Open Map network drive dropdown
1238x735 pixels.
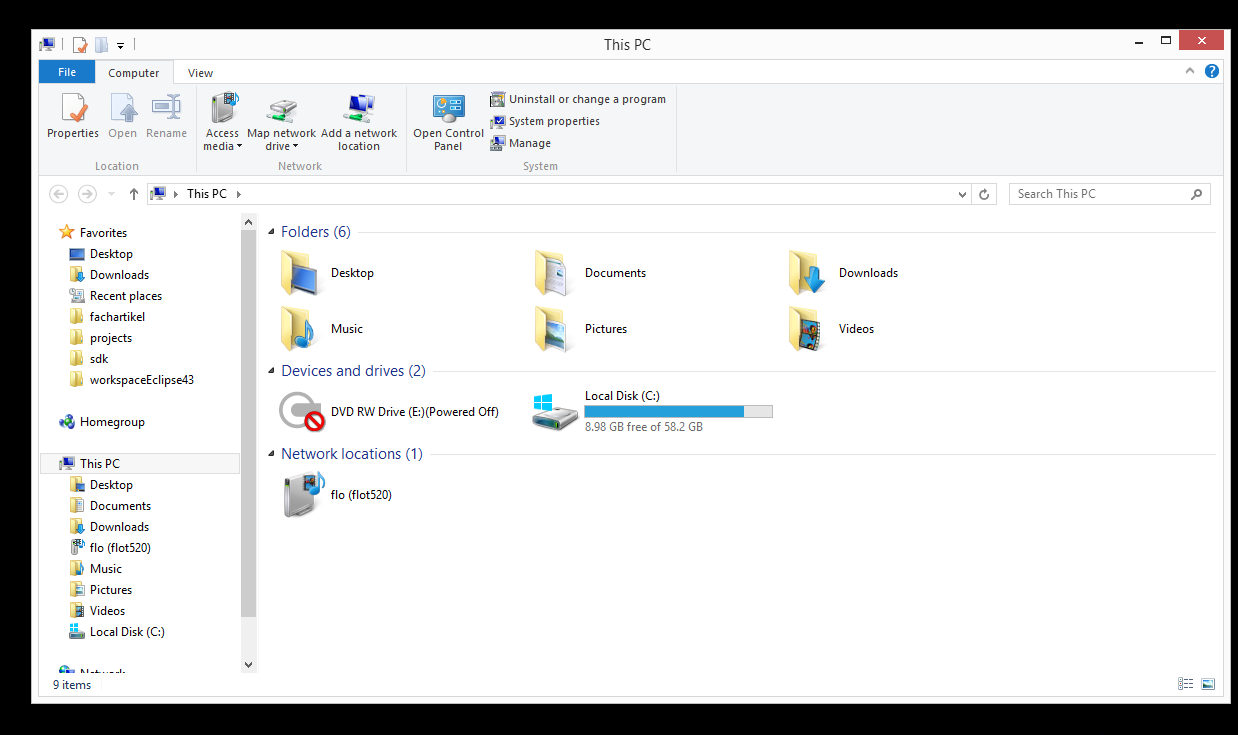click(x=281, y=122)
